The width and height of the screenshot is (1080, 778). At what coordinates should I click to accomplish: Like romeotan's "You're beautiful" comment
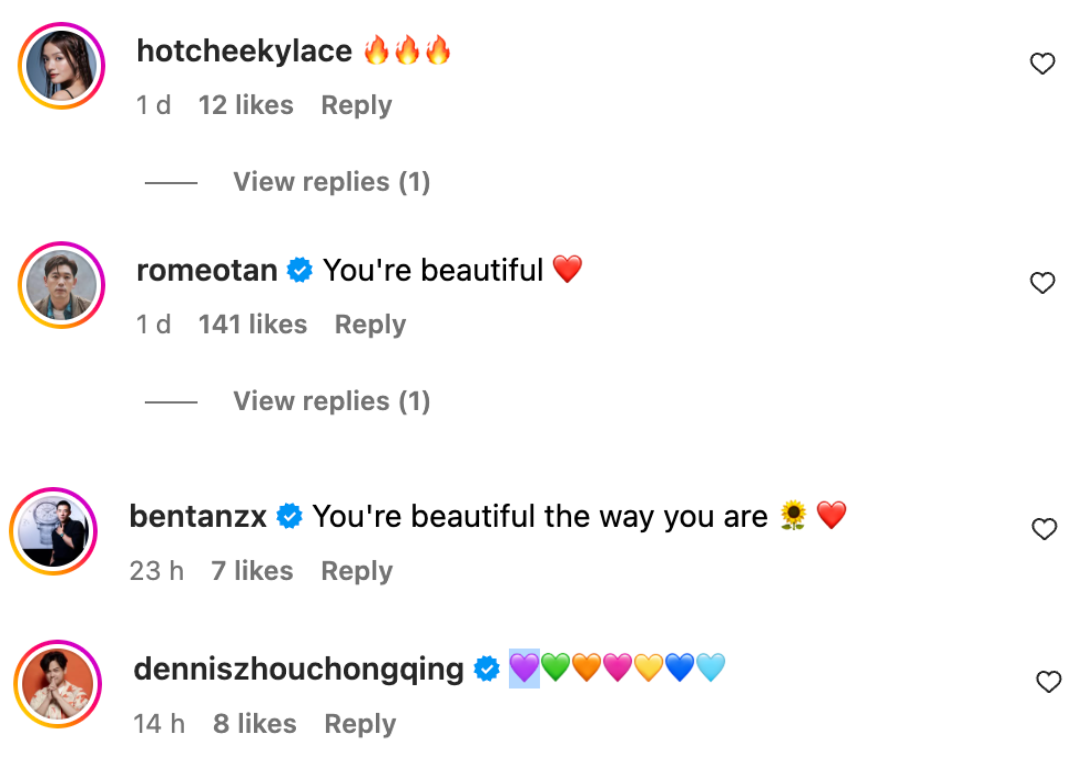[x=1042, y=284]
